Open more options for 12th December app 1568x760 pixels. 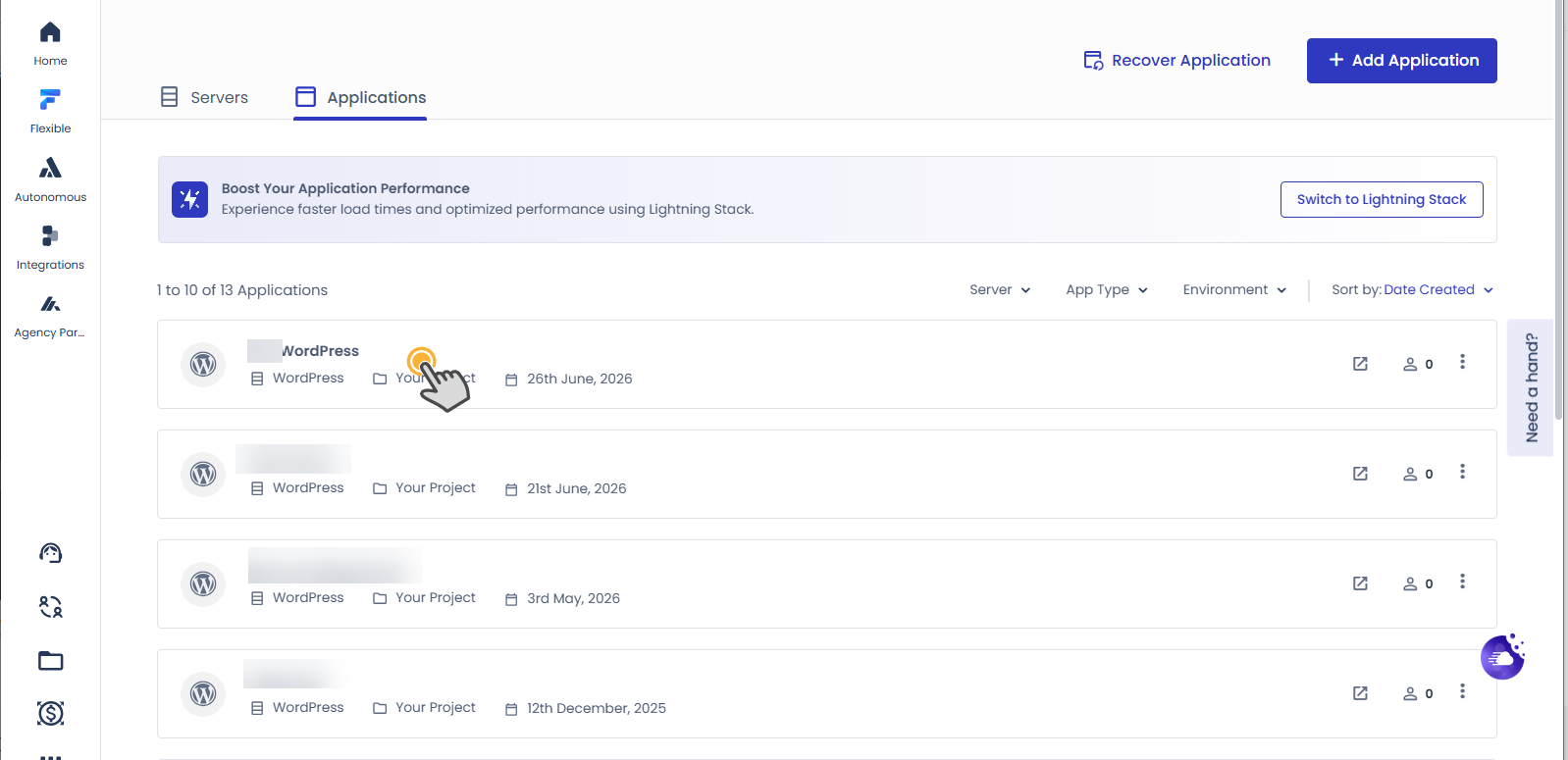point(1462,691)
